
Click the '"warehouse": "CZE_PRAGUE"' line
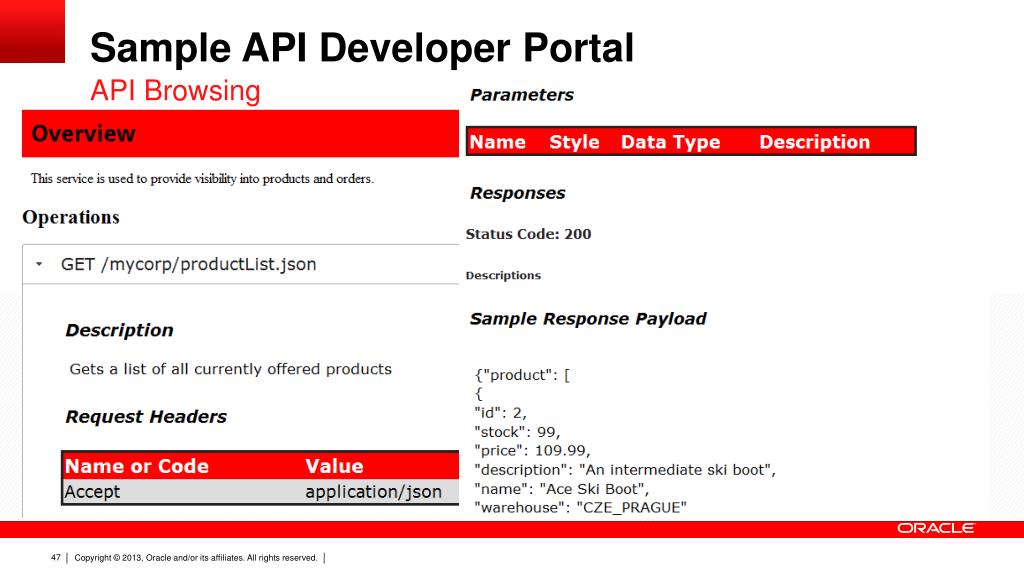(x=581, y=507)
